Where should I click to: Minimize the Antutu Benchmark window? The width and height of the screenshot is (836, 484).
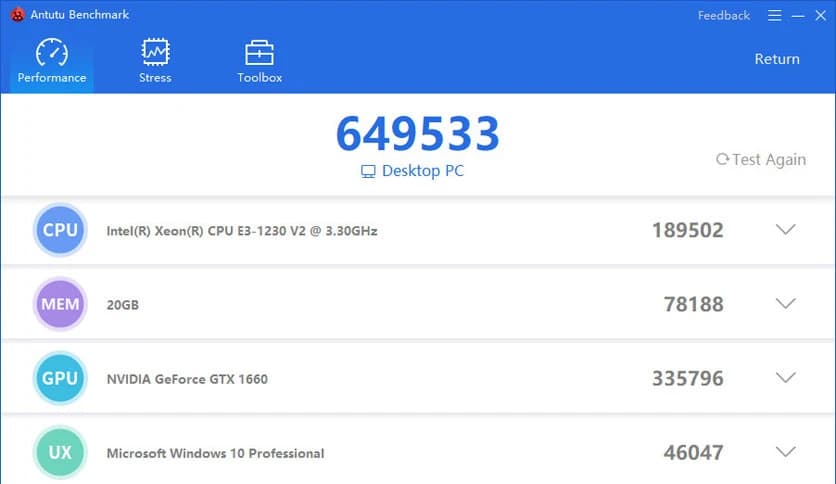click(798, 16)
